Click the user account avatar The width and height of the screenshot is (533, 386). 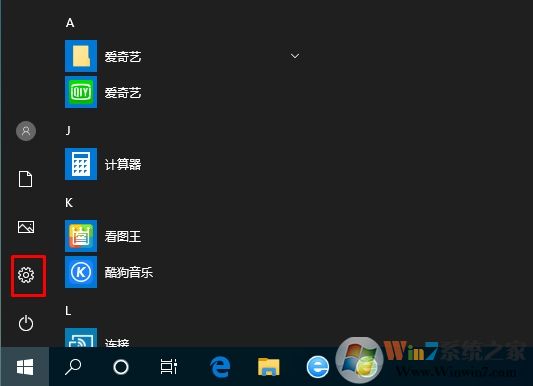tap(26, 131)
